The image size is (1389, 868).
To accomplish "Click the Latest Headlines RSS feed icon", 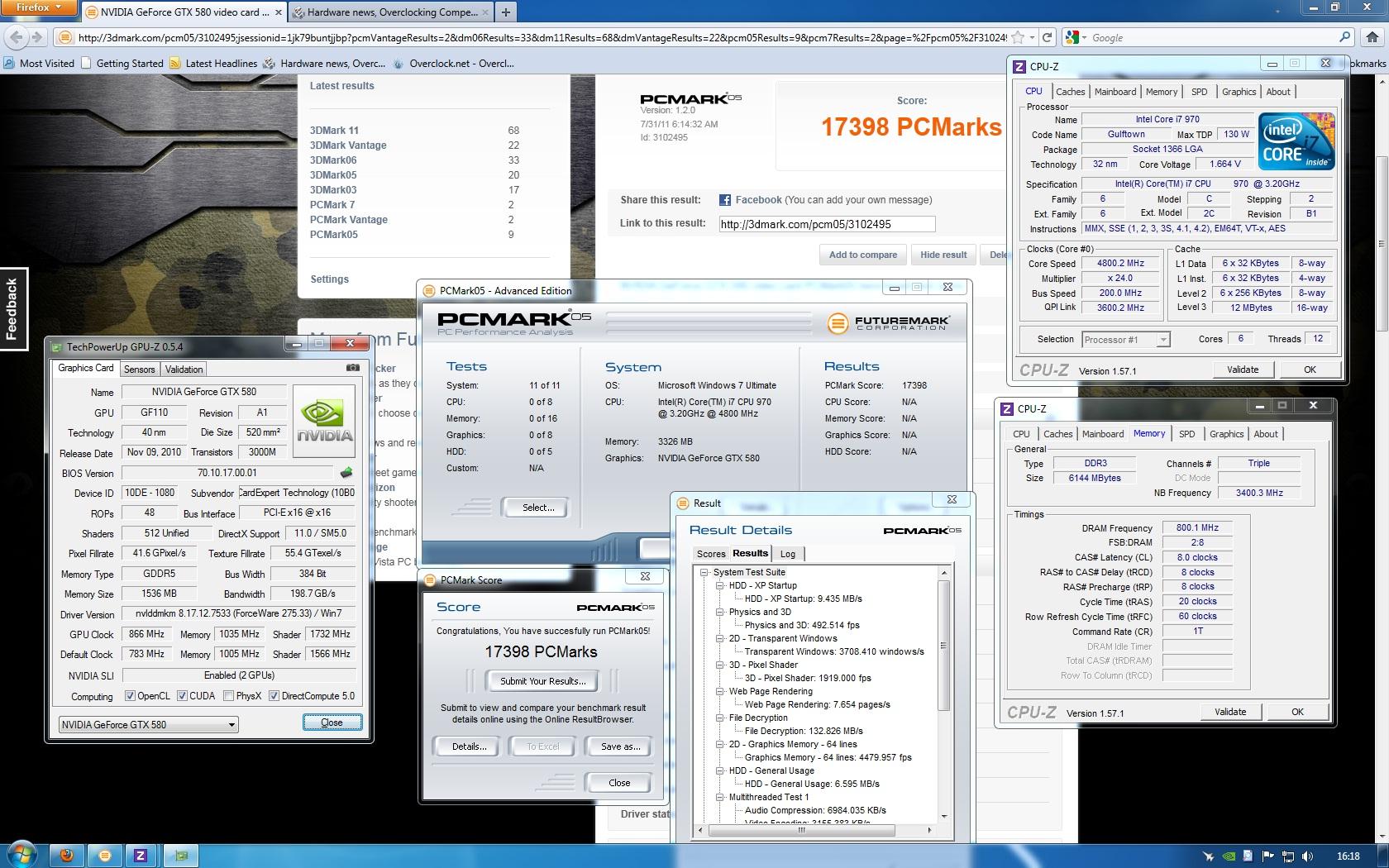I will (175, 64).
